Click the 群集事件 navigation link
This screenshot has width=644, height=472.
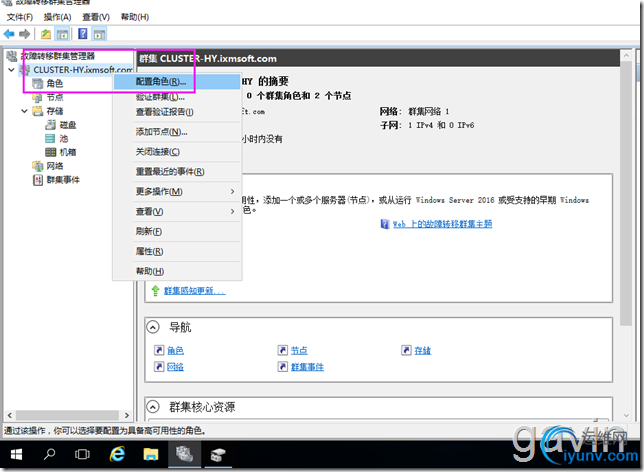point(307,366)
